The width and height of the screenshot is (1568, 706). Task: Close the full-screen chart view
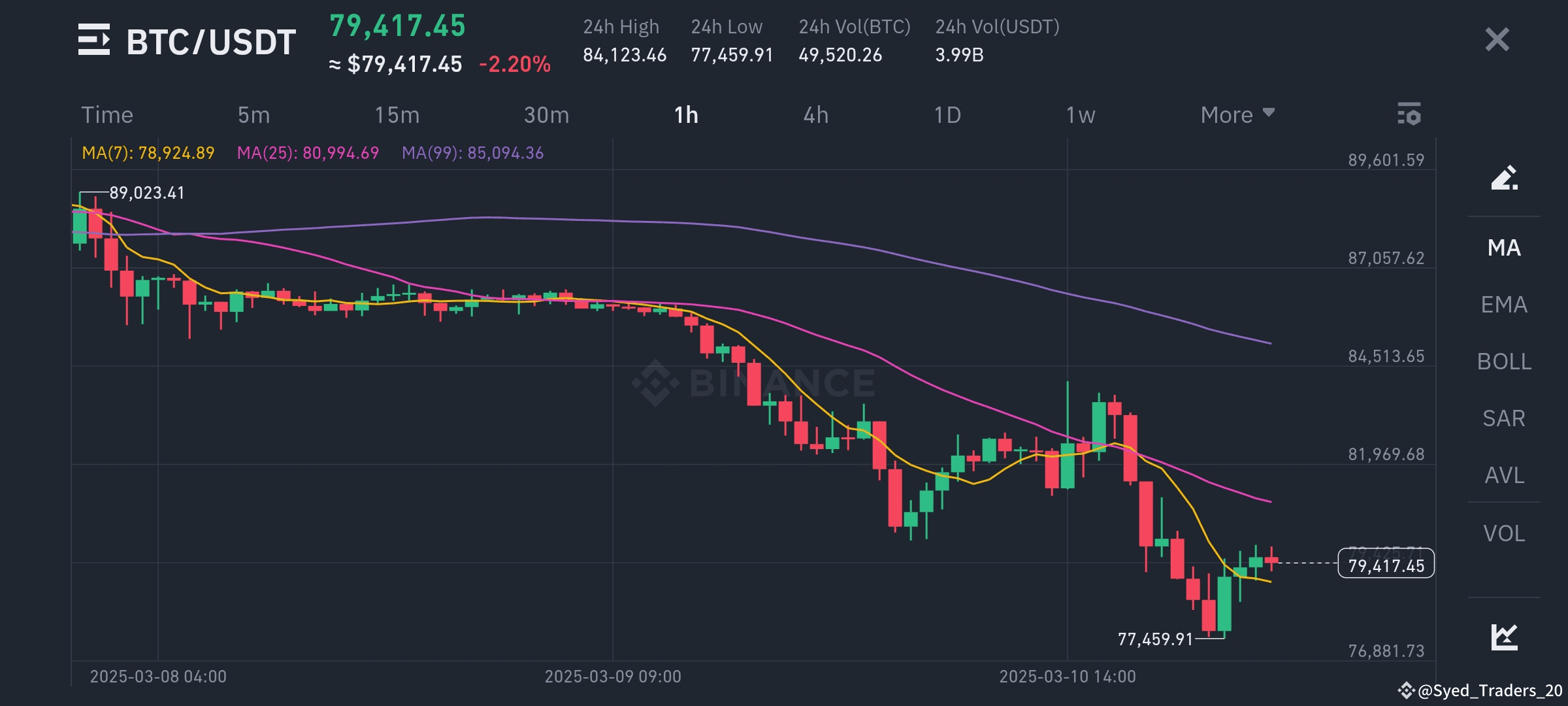coord(1497,39)
